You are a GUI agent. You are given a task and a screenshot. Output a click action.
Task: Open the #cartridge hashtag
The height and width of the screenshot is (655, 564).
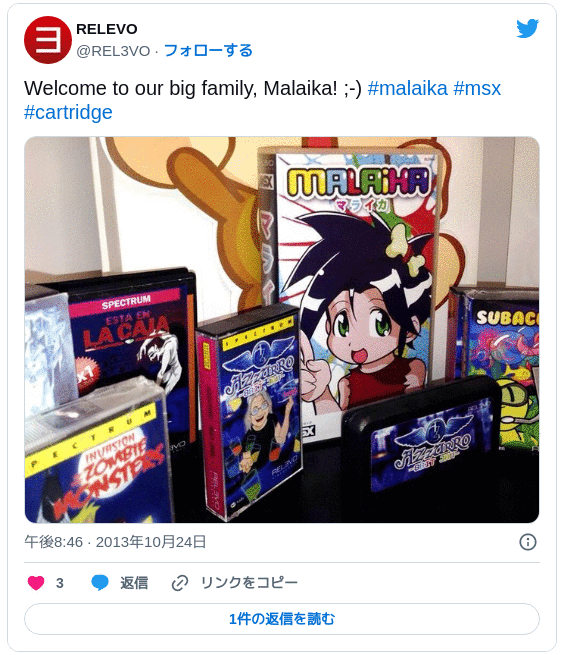(x=68, y=112)
